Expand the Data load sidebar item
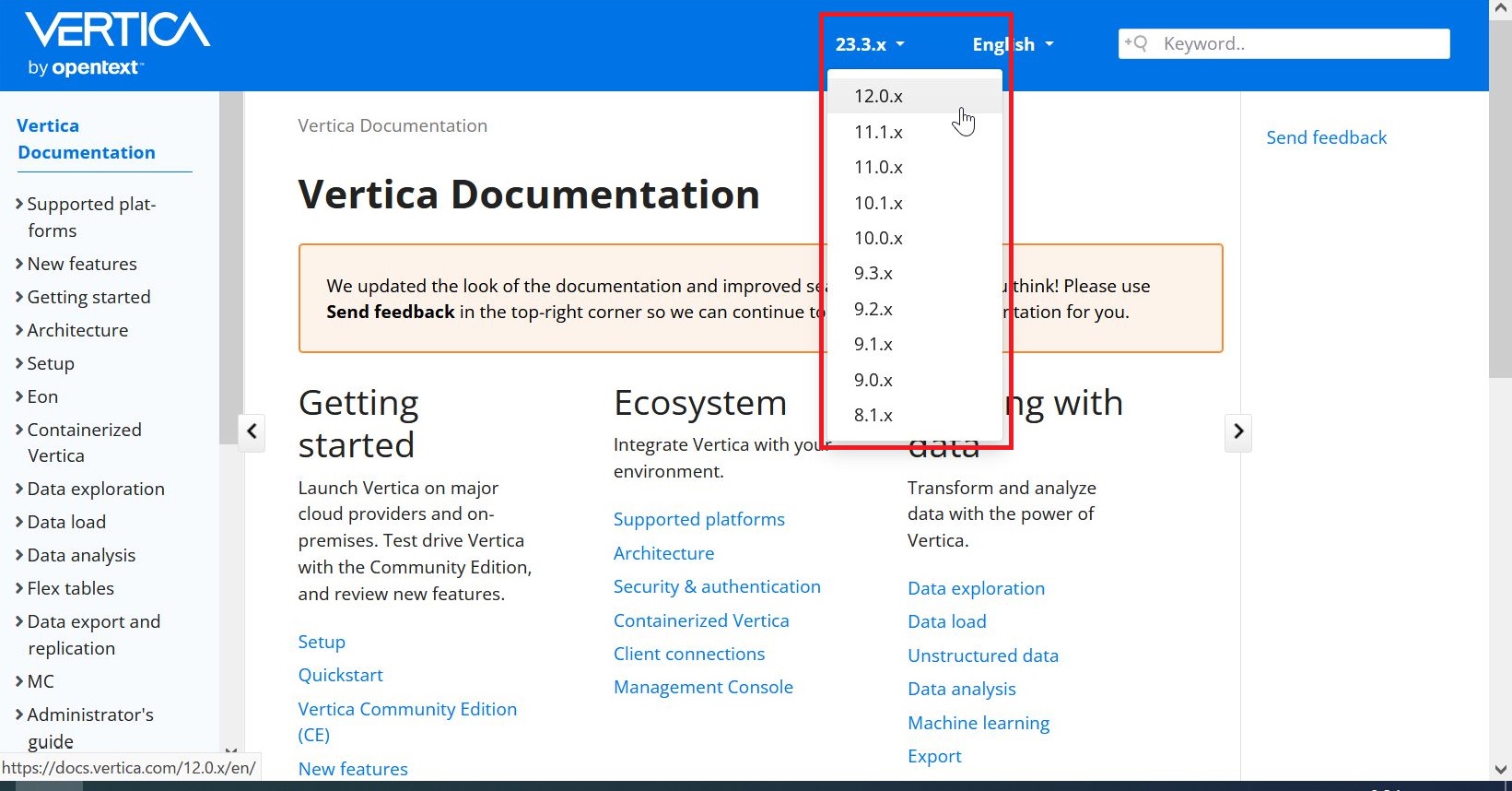Viewport: 1512px width, 791px height. (x=19, y=522)
